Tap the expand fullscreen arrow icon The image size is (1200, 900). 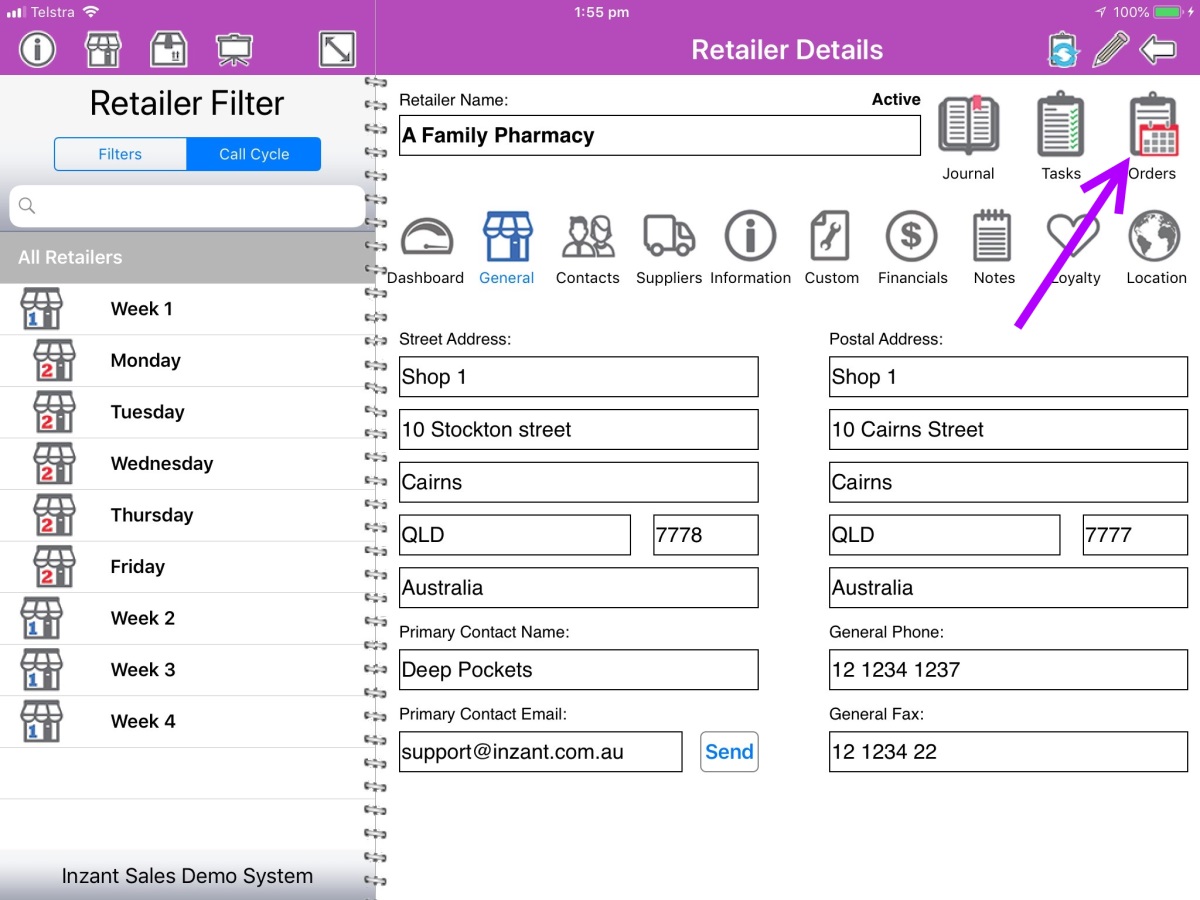[x=337, y=49]
